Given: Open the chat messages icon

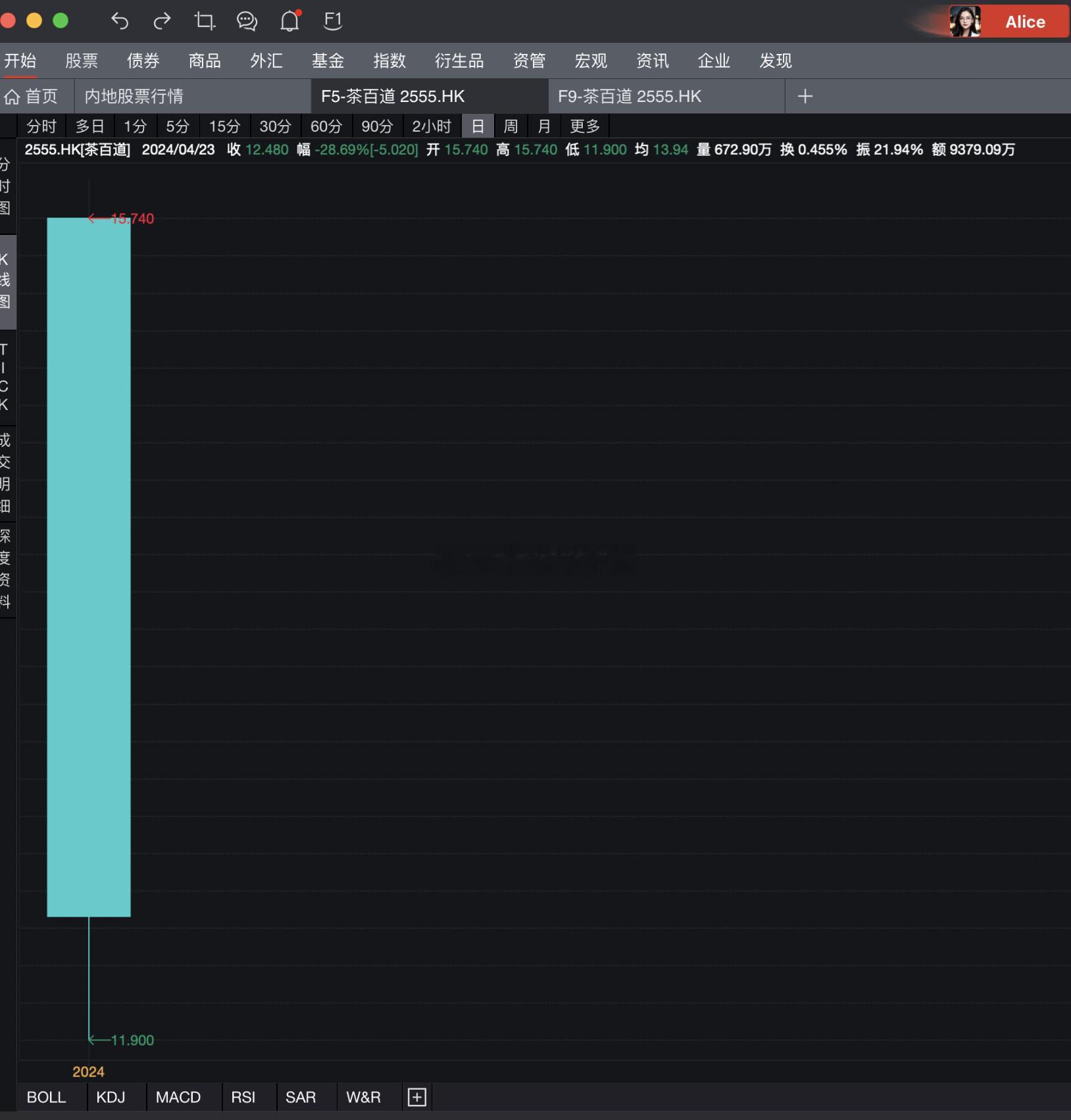Looking at the screenshot, I should point(247,21).
